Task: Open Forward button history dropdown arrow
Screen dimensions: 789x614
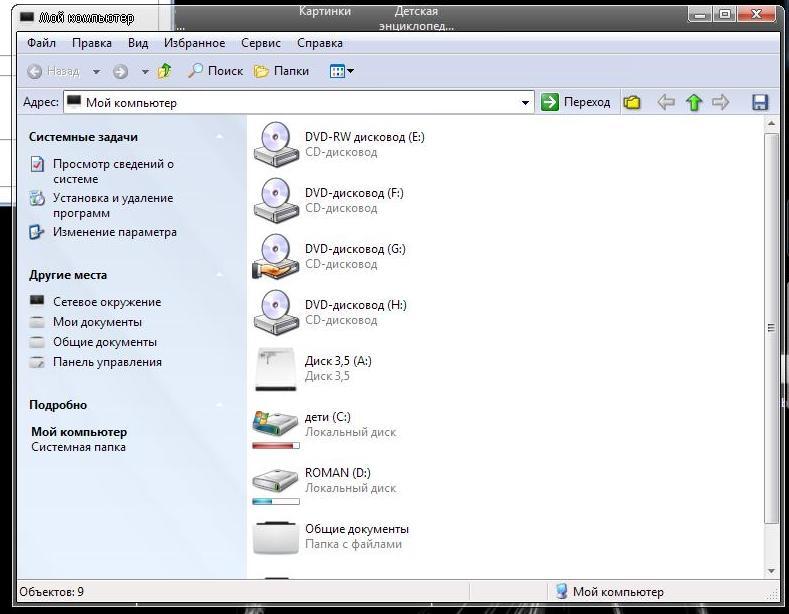Action: 145,72
